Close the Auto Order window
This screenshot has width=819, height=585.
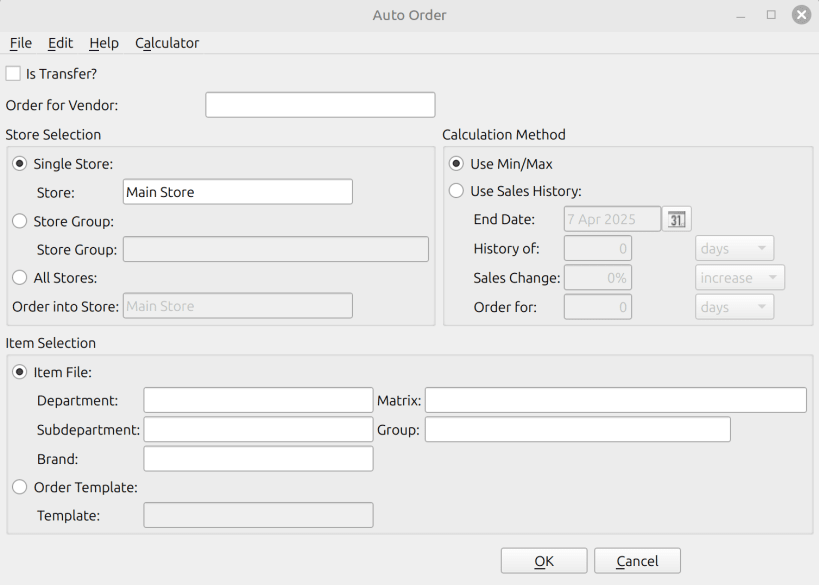click(x=801, y=15)
